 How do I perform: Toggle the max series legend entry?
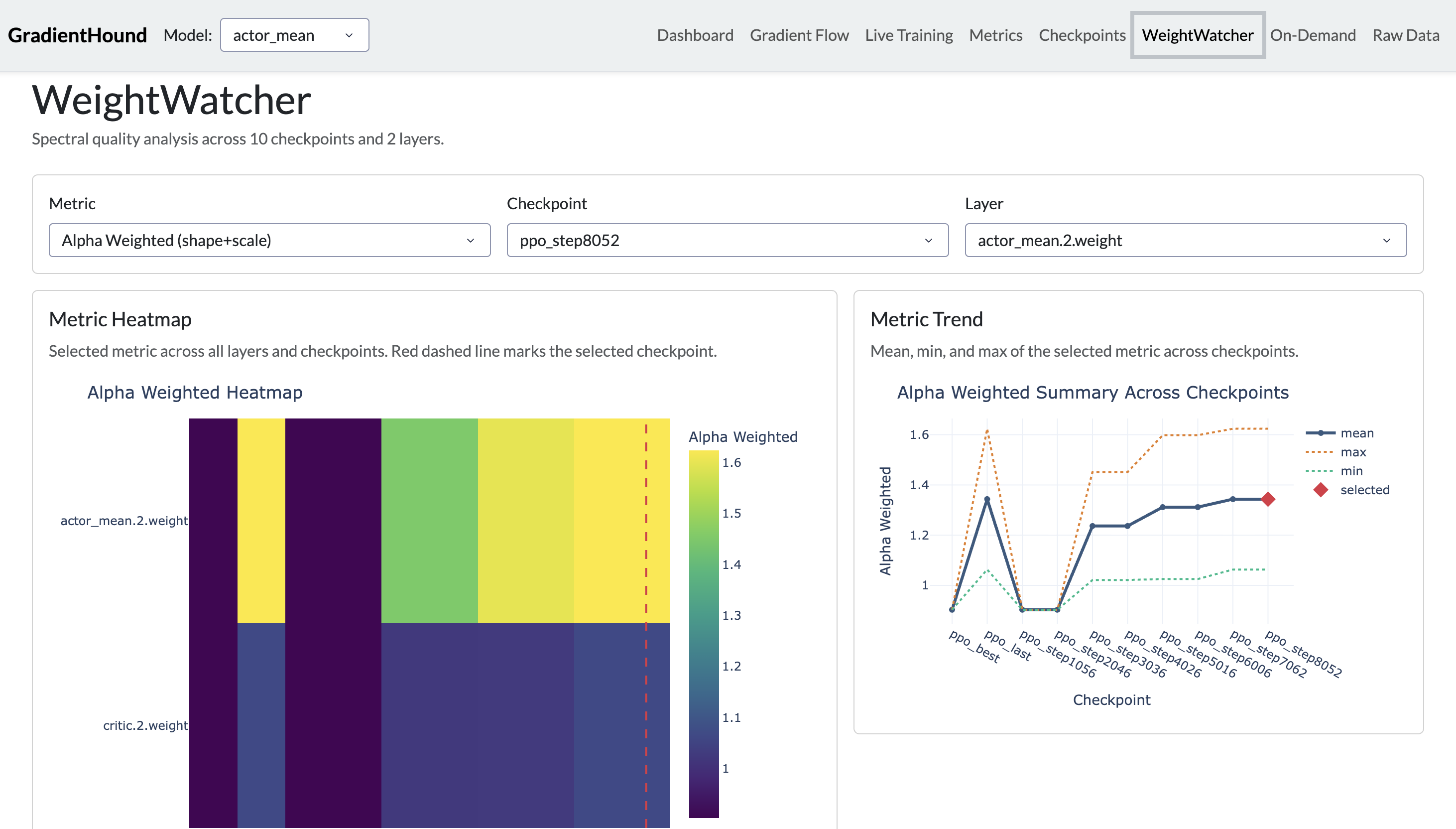(x=1352, y=452)
